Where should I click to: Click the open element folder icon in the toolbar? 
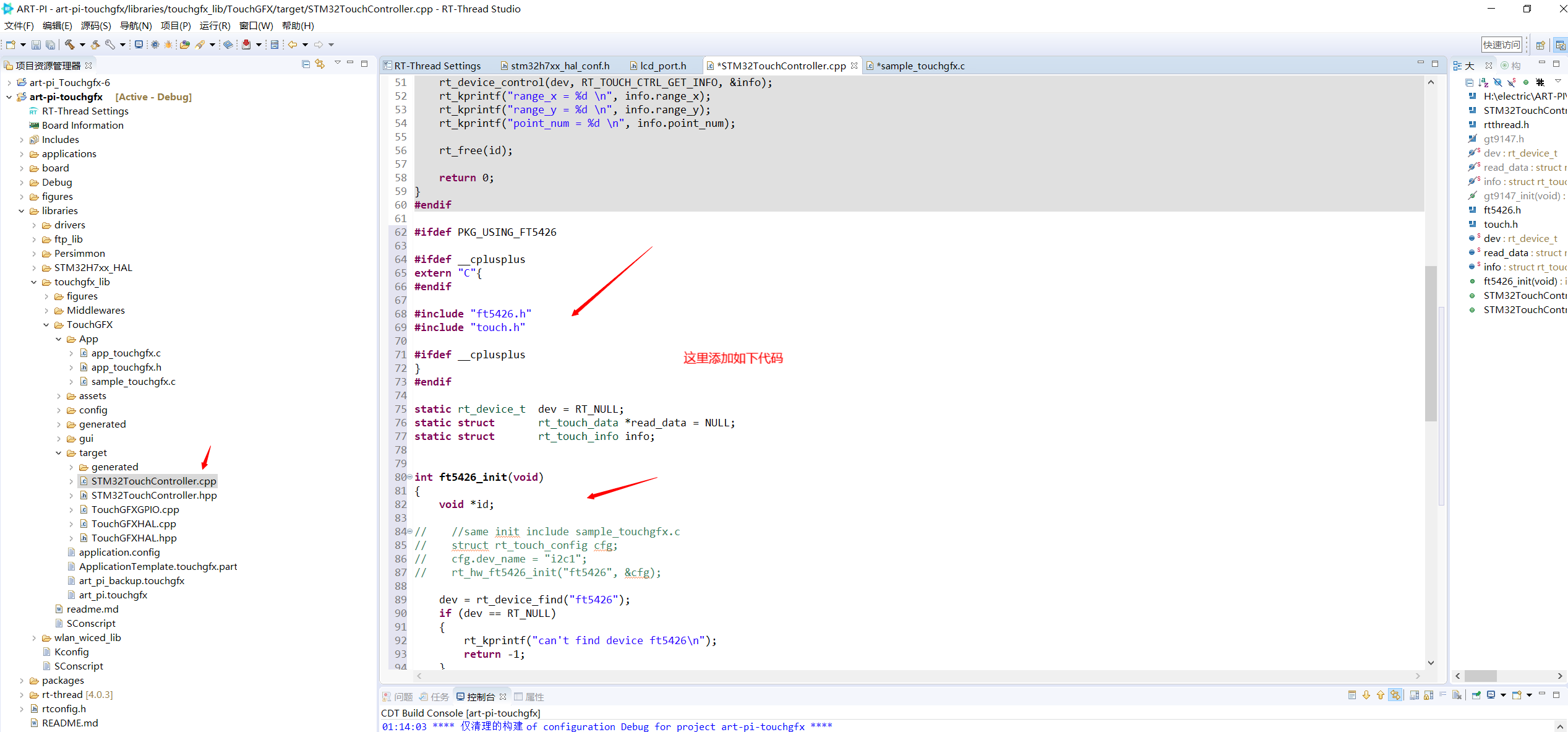tap(184, 45)
